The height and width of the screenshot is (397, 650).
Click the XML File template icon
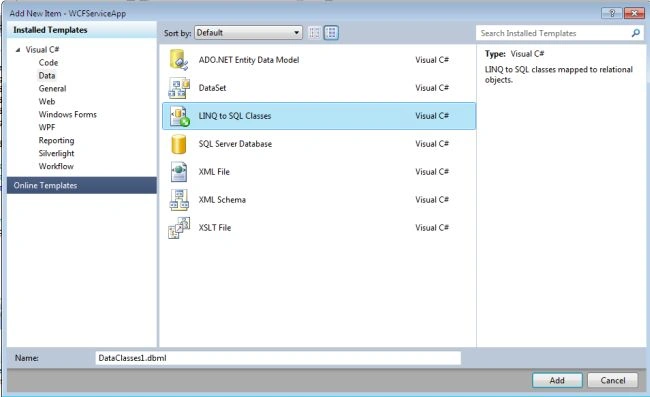click(x=179, y=172)
